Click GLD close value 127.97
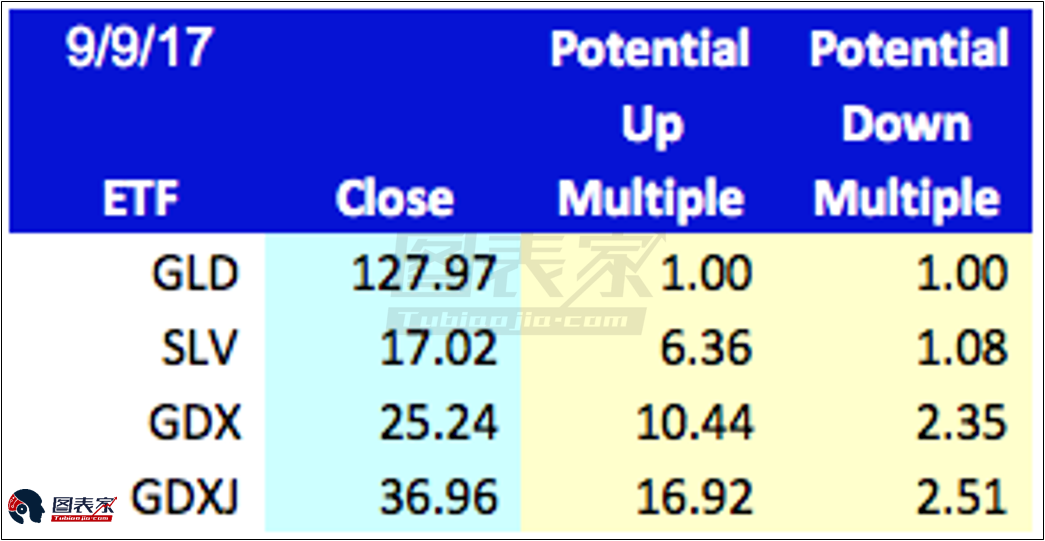The width and height of the screenshot is (1045, 541). pyautogui.click(x=425, y=274)
